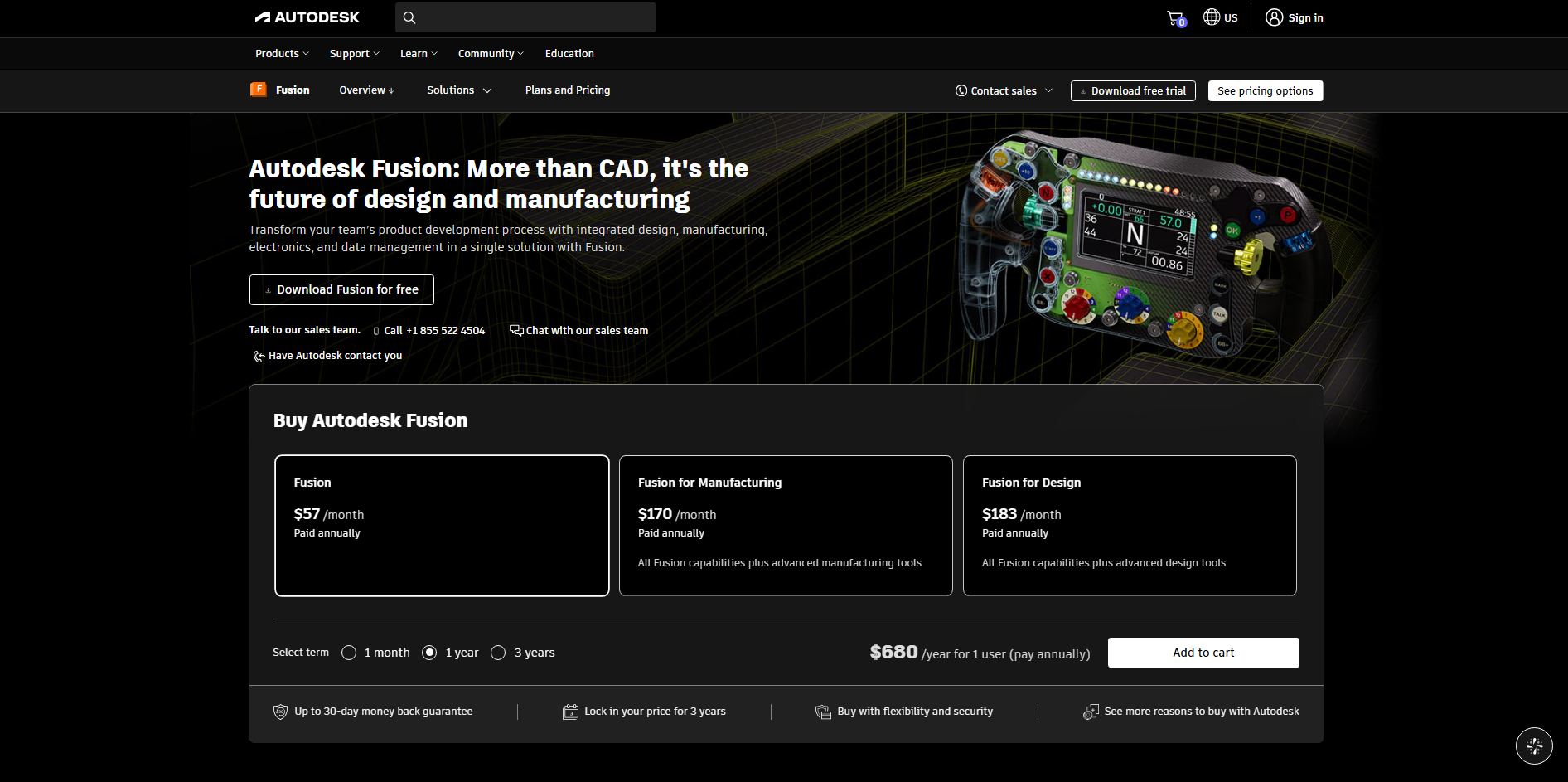Open Plans and Pricing tab

click(x=568, y=90)
